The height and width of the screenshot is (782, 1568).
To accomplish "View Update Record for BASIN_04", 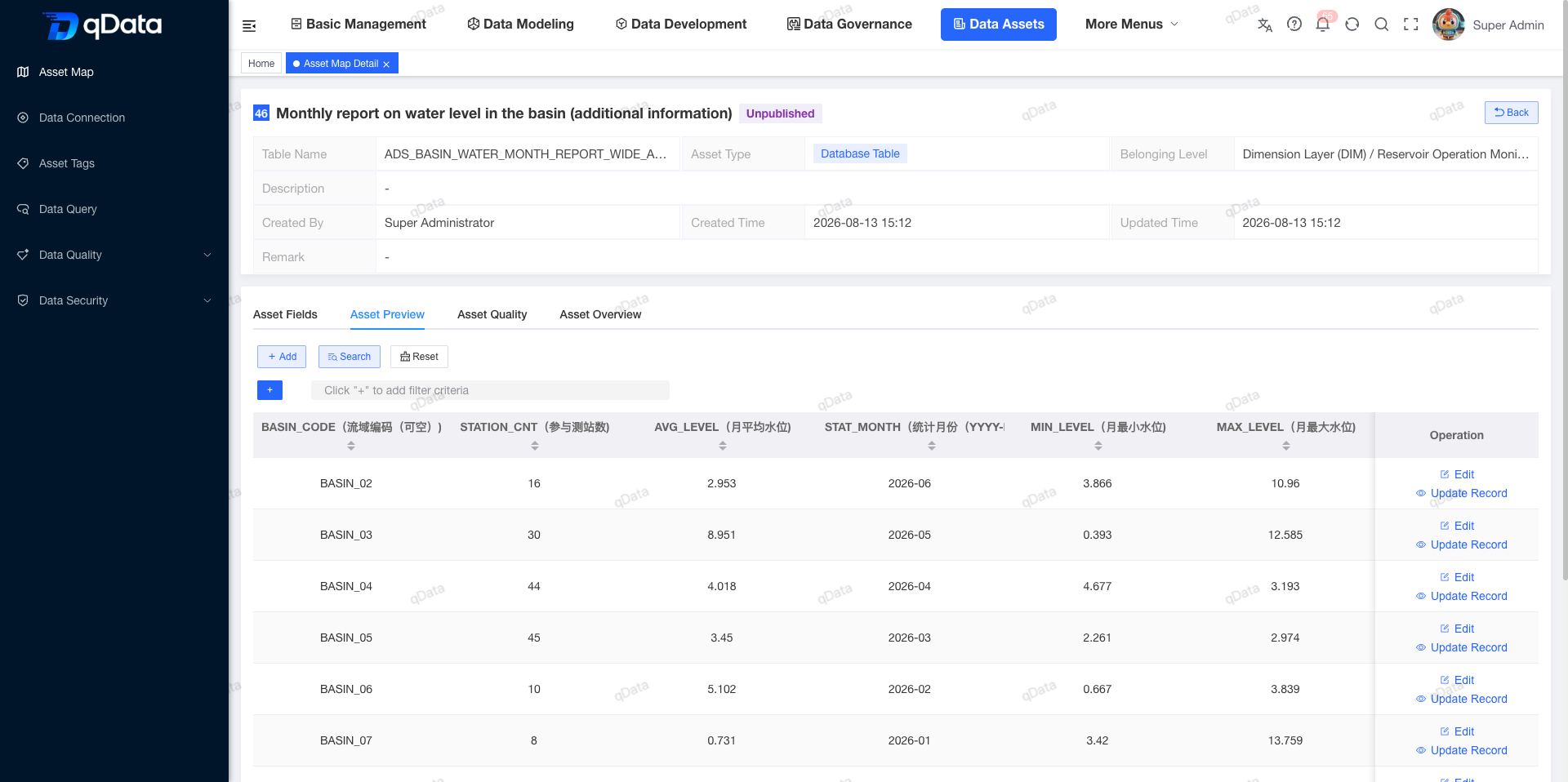I will tap(1461, 596).
